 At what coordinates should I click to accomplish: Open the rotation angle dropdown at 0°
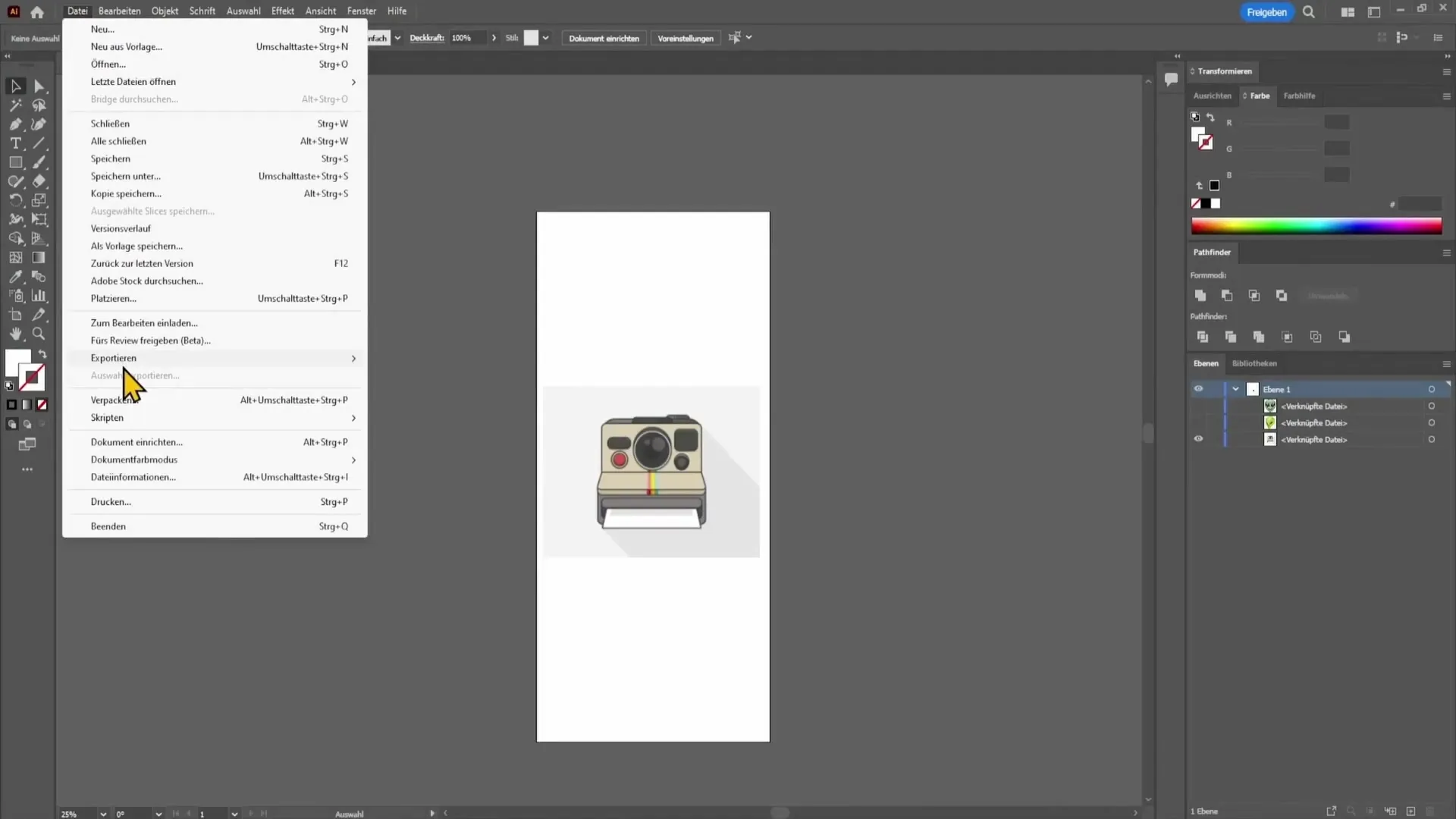[158, 814]
